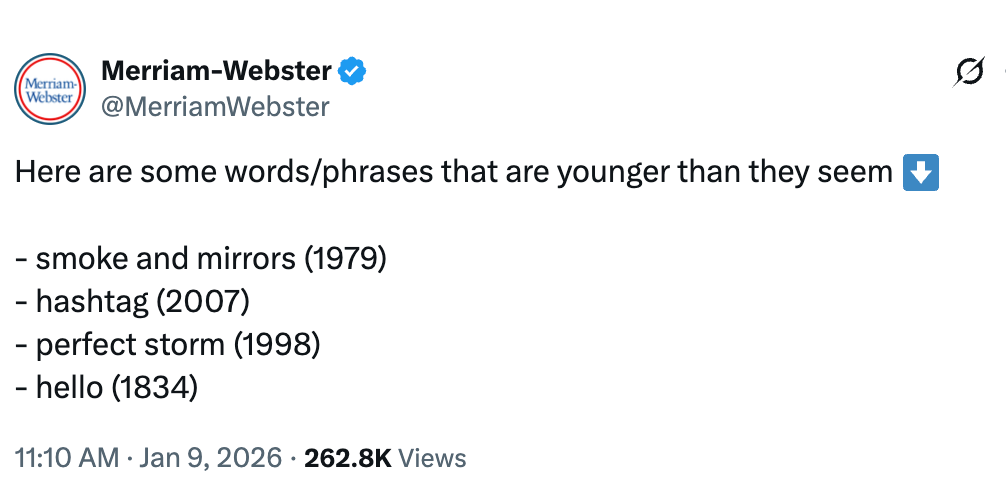Click the year 1998 in the list

277,344
